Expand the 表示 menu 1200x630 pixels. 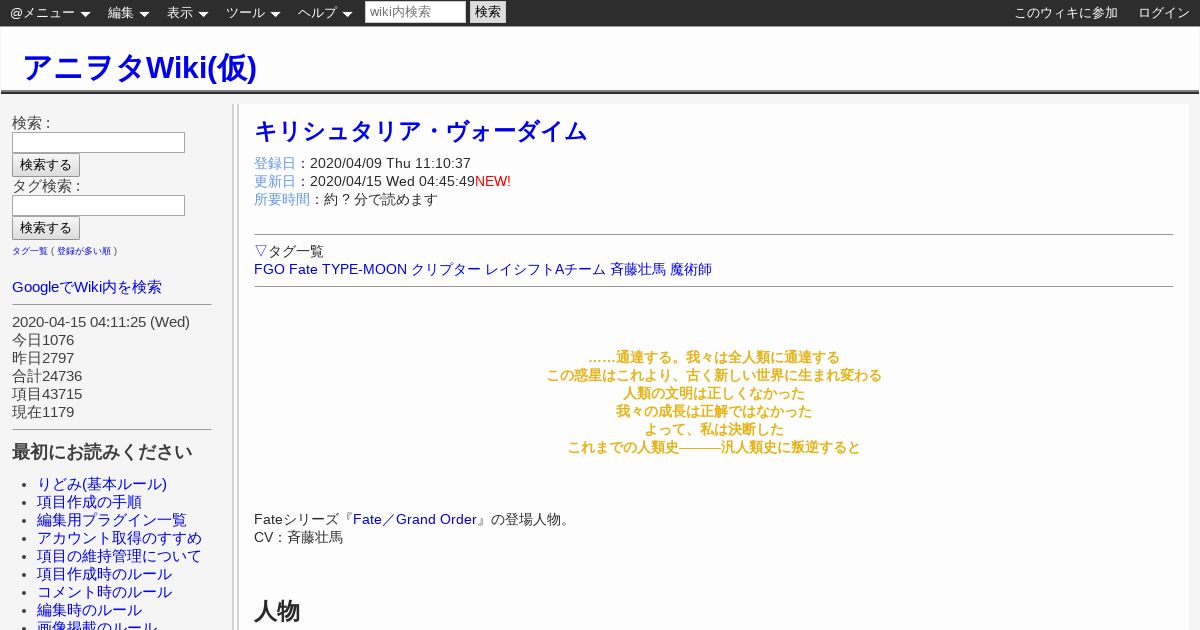pyautogui.click(x=187, y=13)
